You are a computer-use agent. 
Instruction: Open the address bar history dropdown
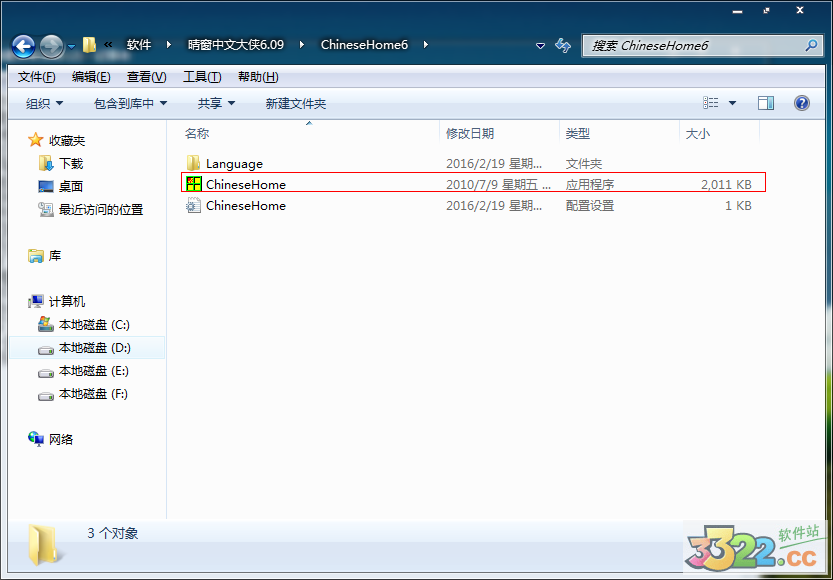pyautogui.click(x=540, y=46)
